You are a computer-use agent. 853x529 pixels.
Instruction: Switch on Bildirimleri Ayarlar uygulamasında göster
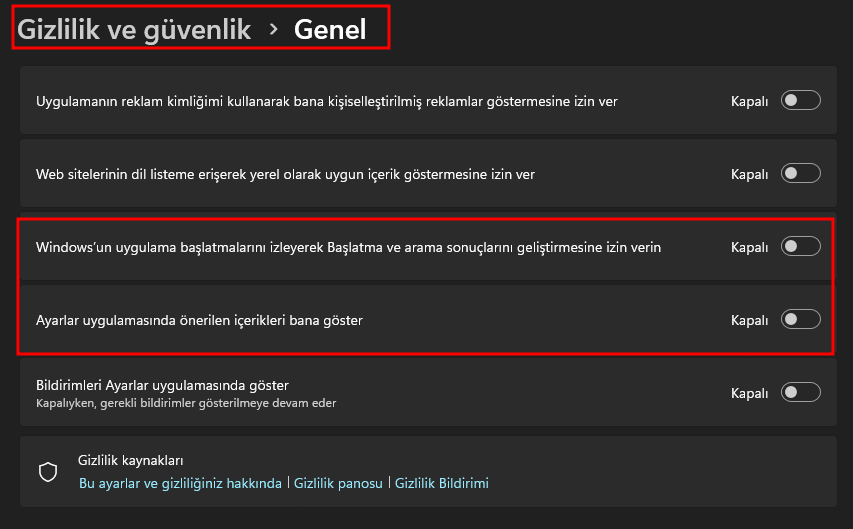(801, 392)
